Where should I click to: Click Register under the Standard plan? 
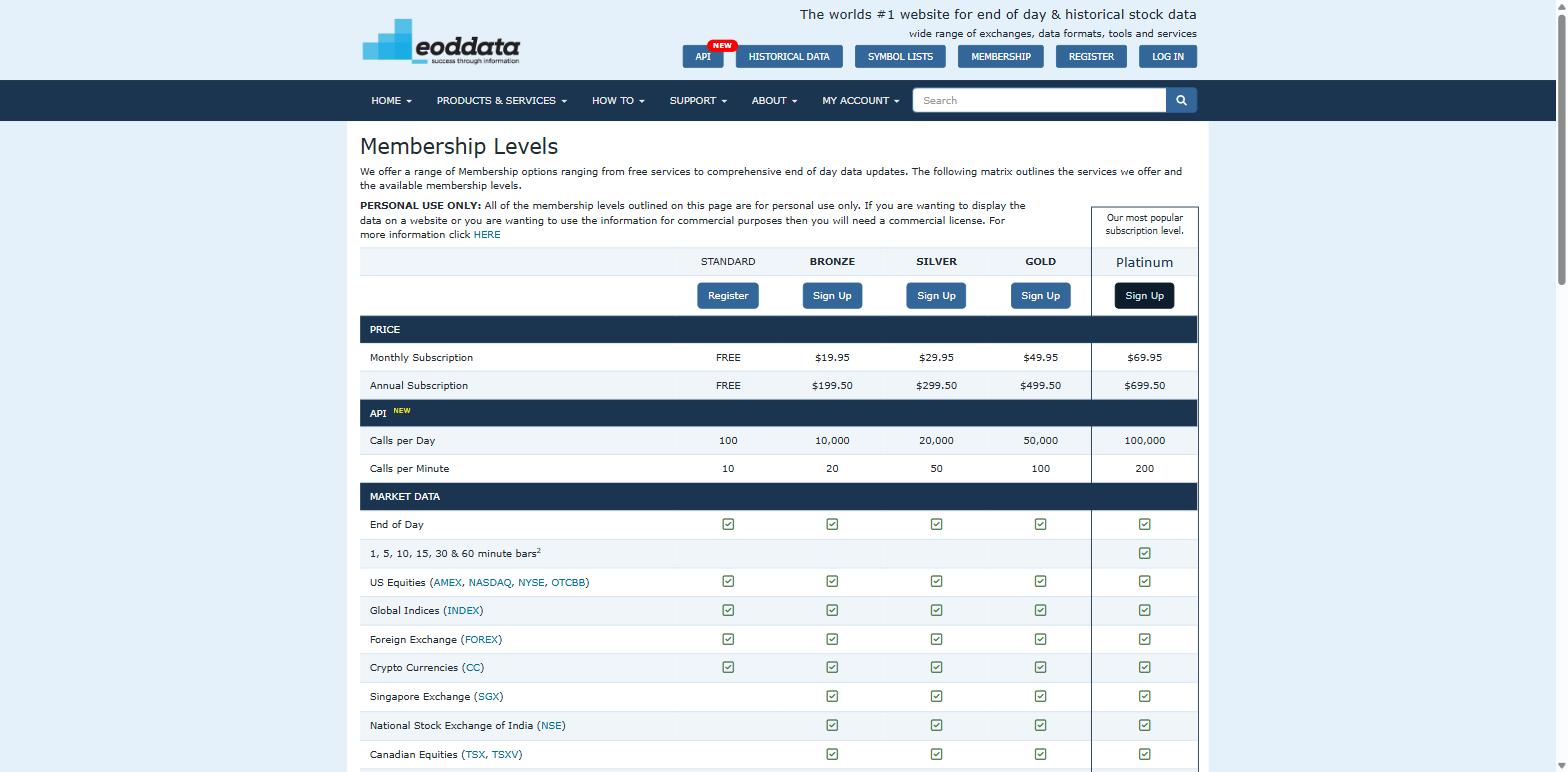pyautogui.click(x=728, y=296)
